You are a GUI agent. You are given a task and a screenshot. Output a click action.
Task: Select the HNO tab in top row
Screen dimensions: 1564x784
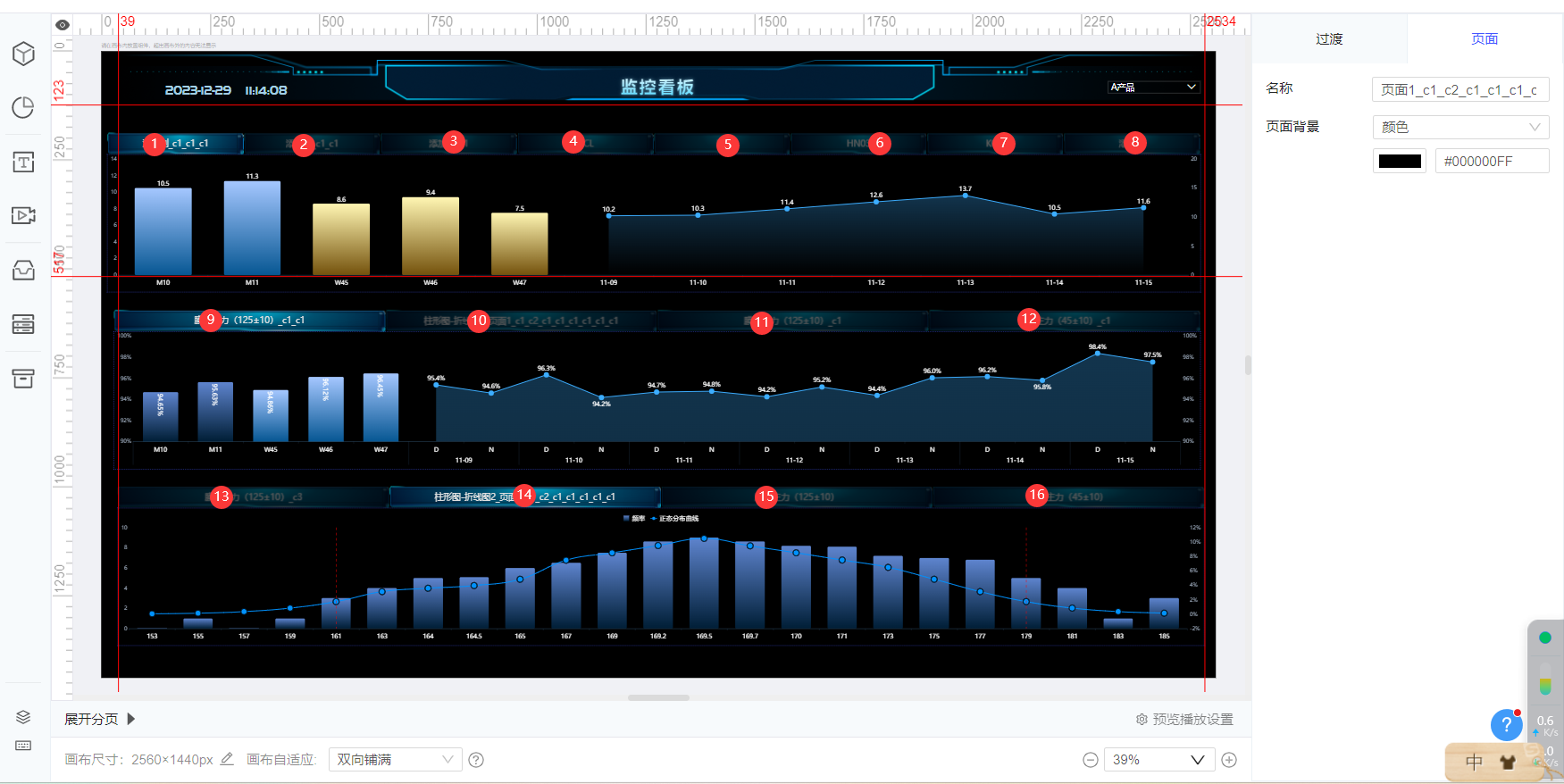(x=857, y=143)
